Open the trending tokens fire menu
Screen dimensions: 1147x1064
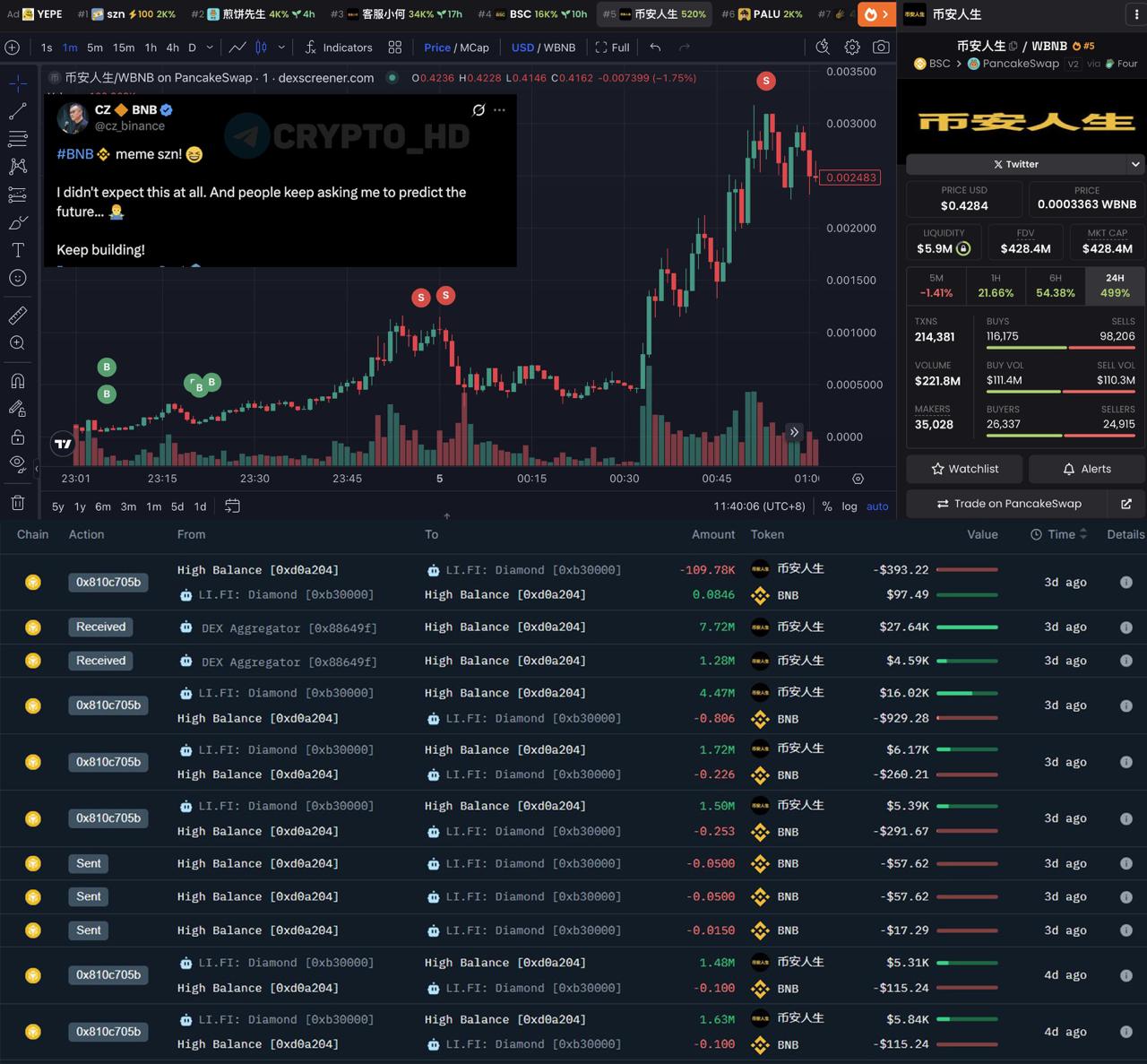(876, 14)
